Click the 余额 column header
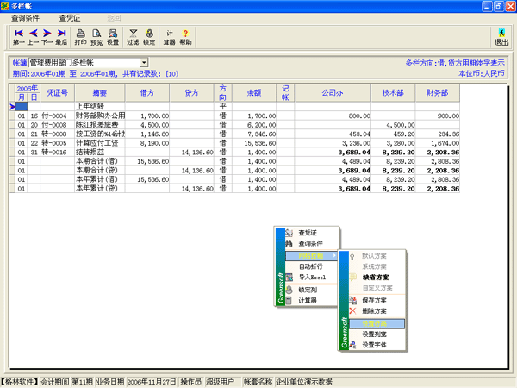Screen dimensions: 517x388 point(254,93)
